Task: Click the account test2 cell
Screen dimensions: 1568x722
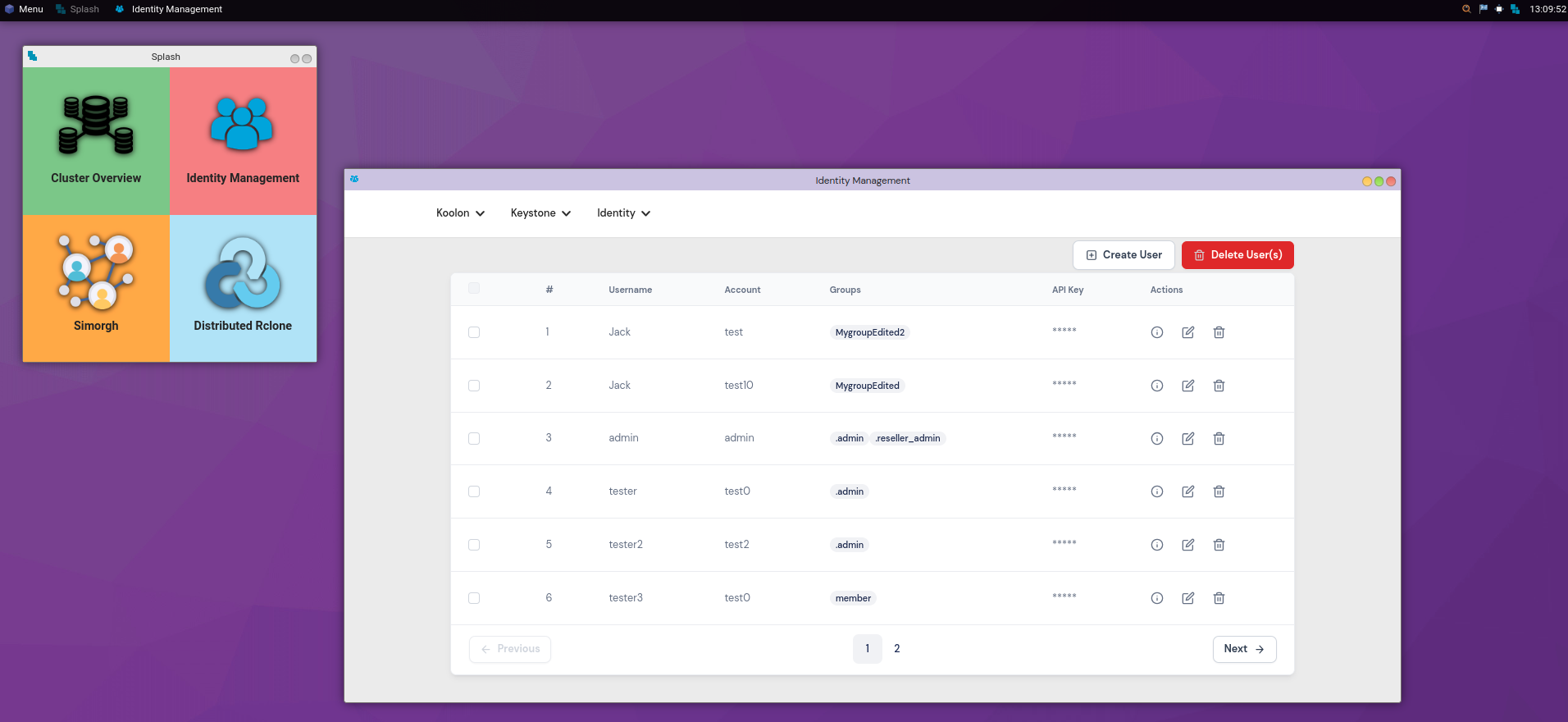Action: click(x=736, y=545)
